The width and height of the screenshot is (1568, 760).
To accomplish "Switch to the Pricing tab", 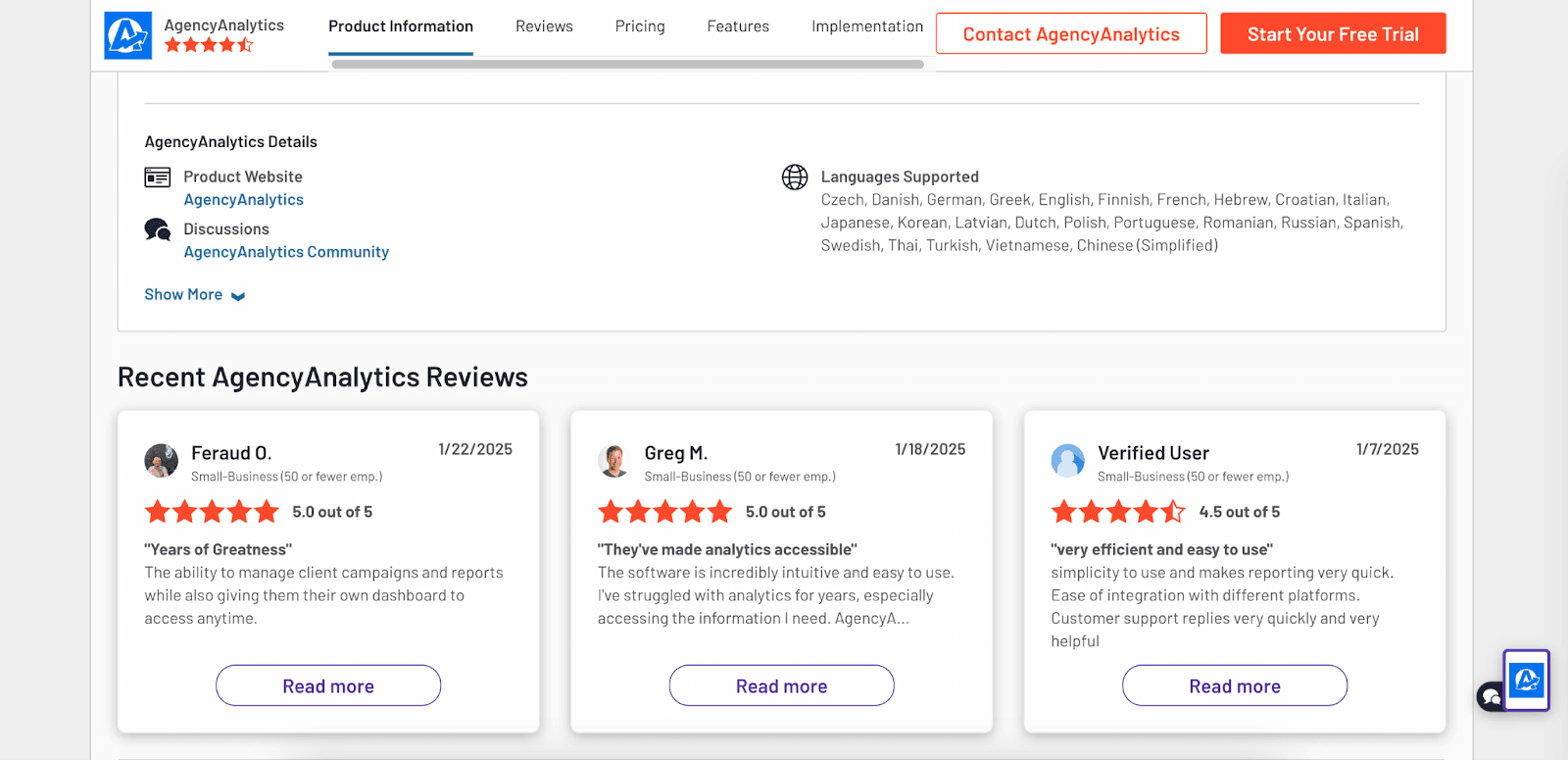I will coord(640,26).
